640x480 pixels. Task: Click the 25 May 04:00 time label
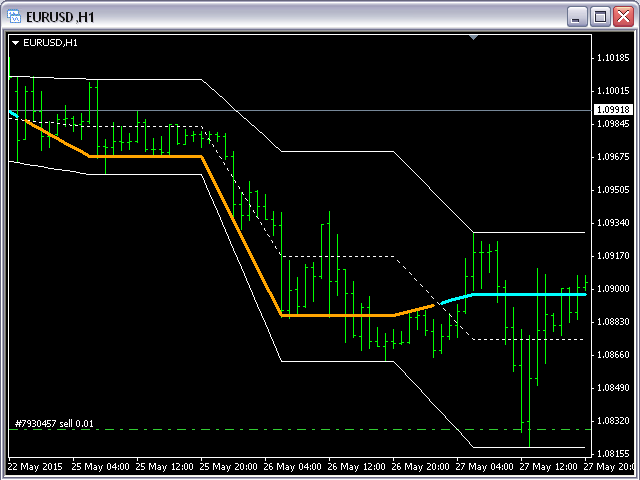point(101,467)
